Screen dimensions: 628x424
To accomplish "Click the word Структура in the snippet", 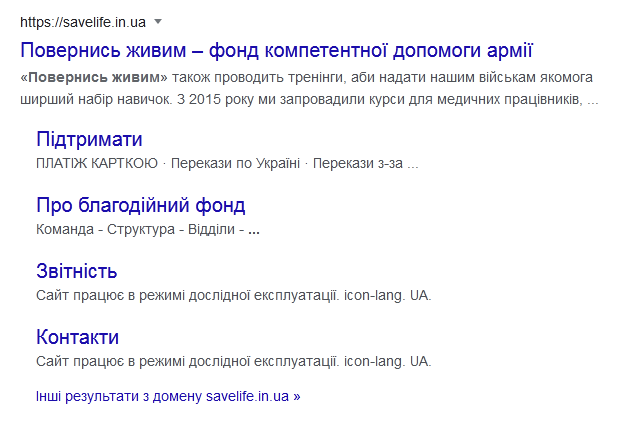I will 141,229.
